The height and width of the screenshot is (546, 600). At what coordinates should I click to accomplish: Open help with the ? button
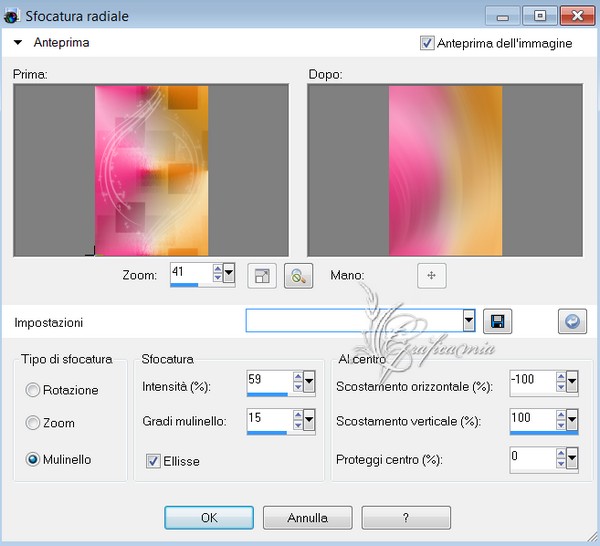tap(406, 518)
